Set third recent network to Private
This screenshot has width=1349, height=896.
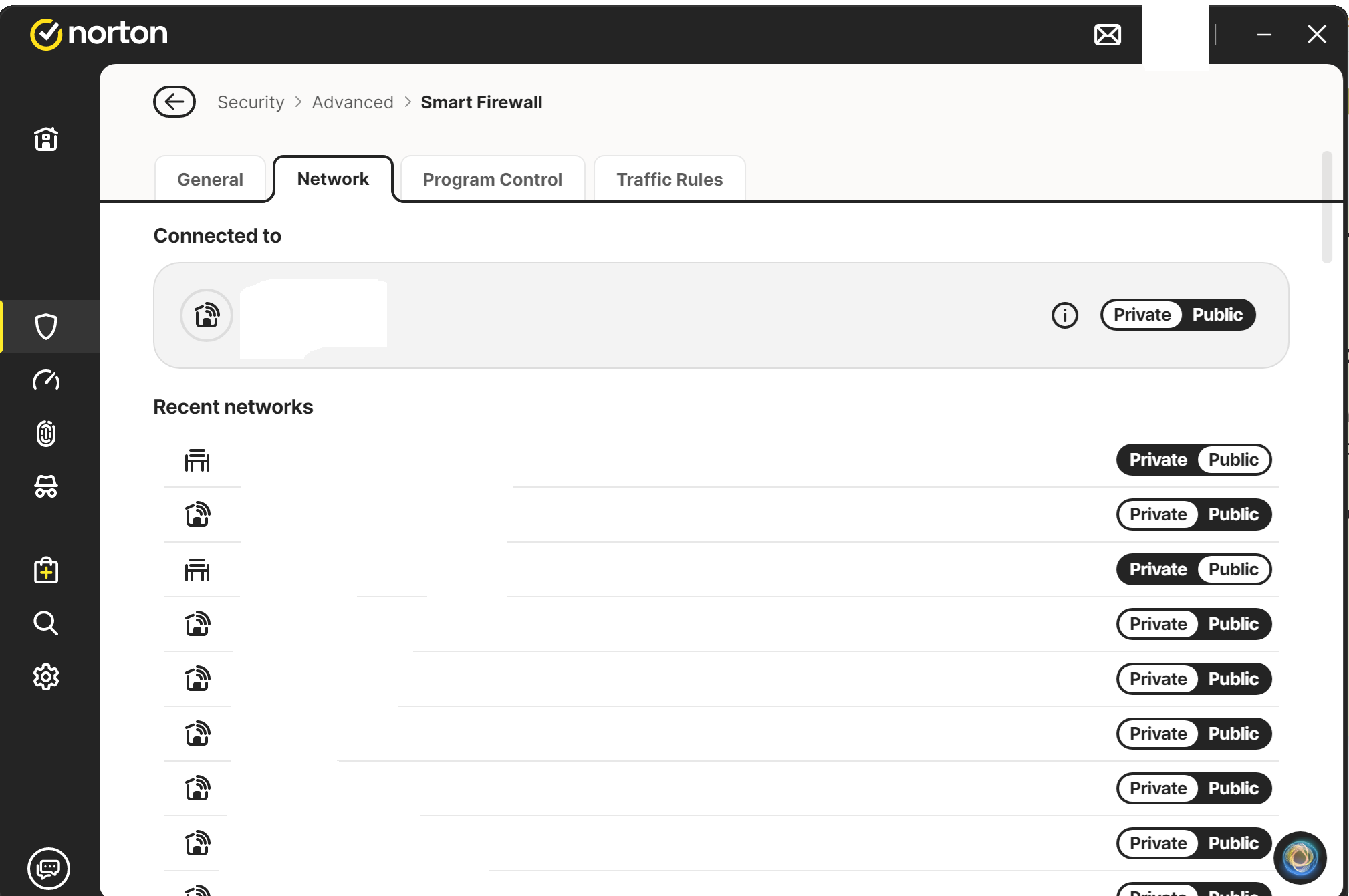tap(1158, 569)
